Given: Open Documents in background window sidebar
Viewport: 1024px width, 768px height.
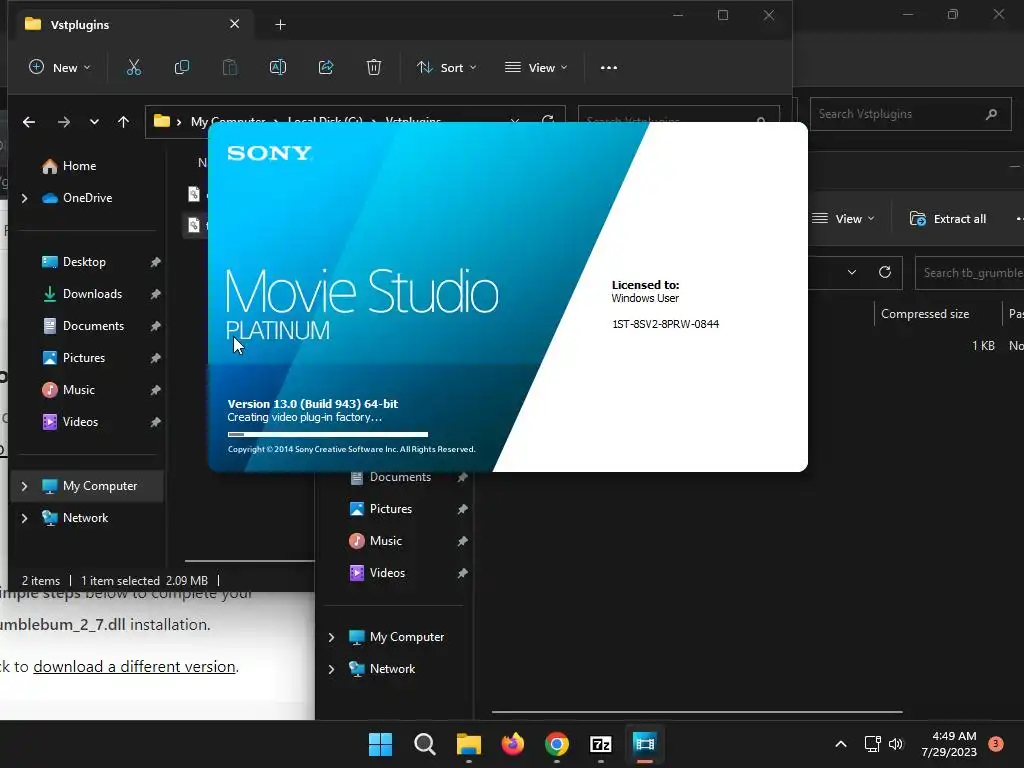Looking at the screenshot, I should tap(391, 477).
